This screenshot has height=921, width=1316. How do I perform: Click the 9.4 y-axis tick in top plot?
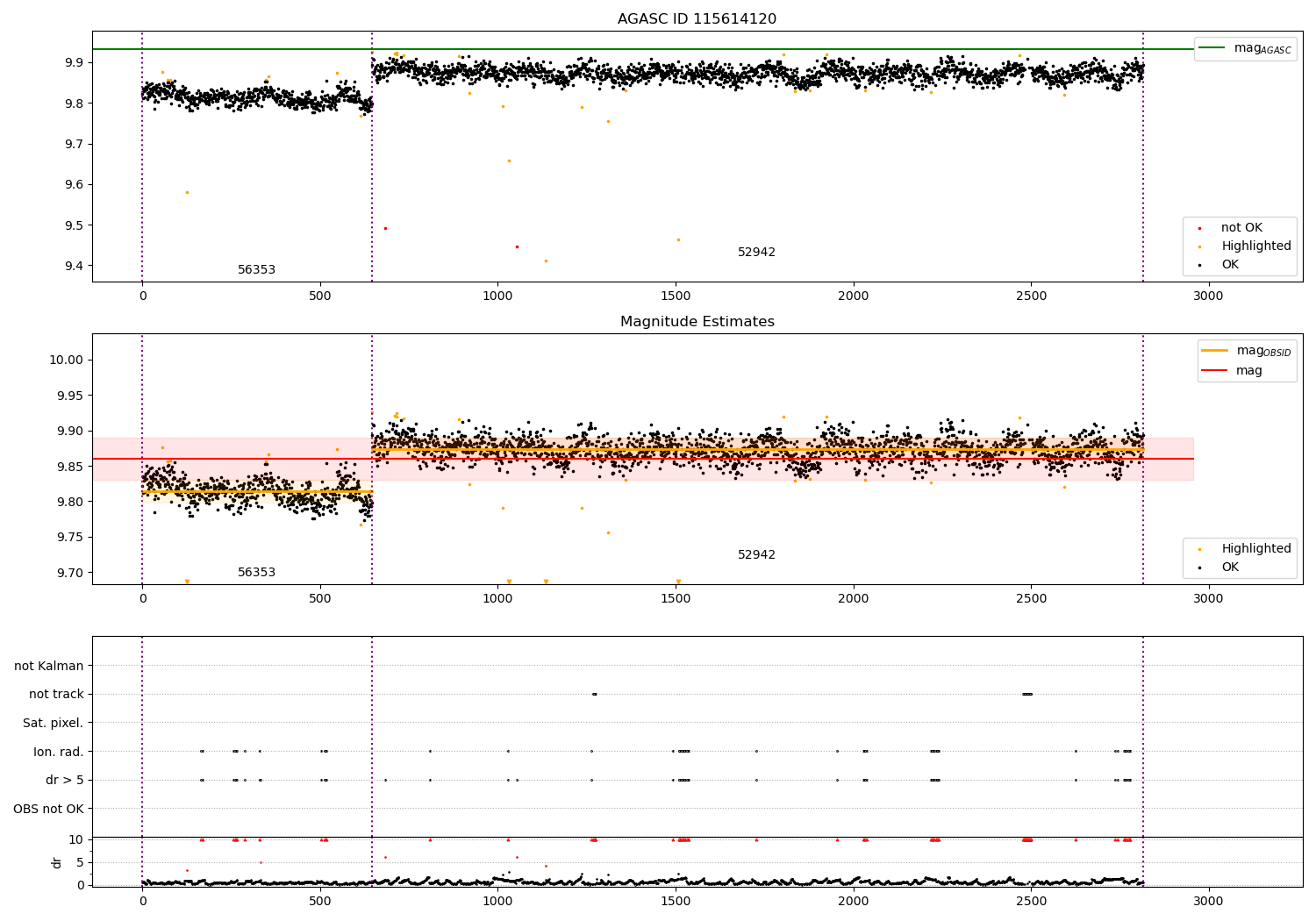coord(73,267)
